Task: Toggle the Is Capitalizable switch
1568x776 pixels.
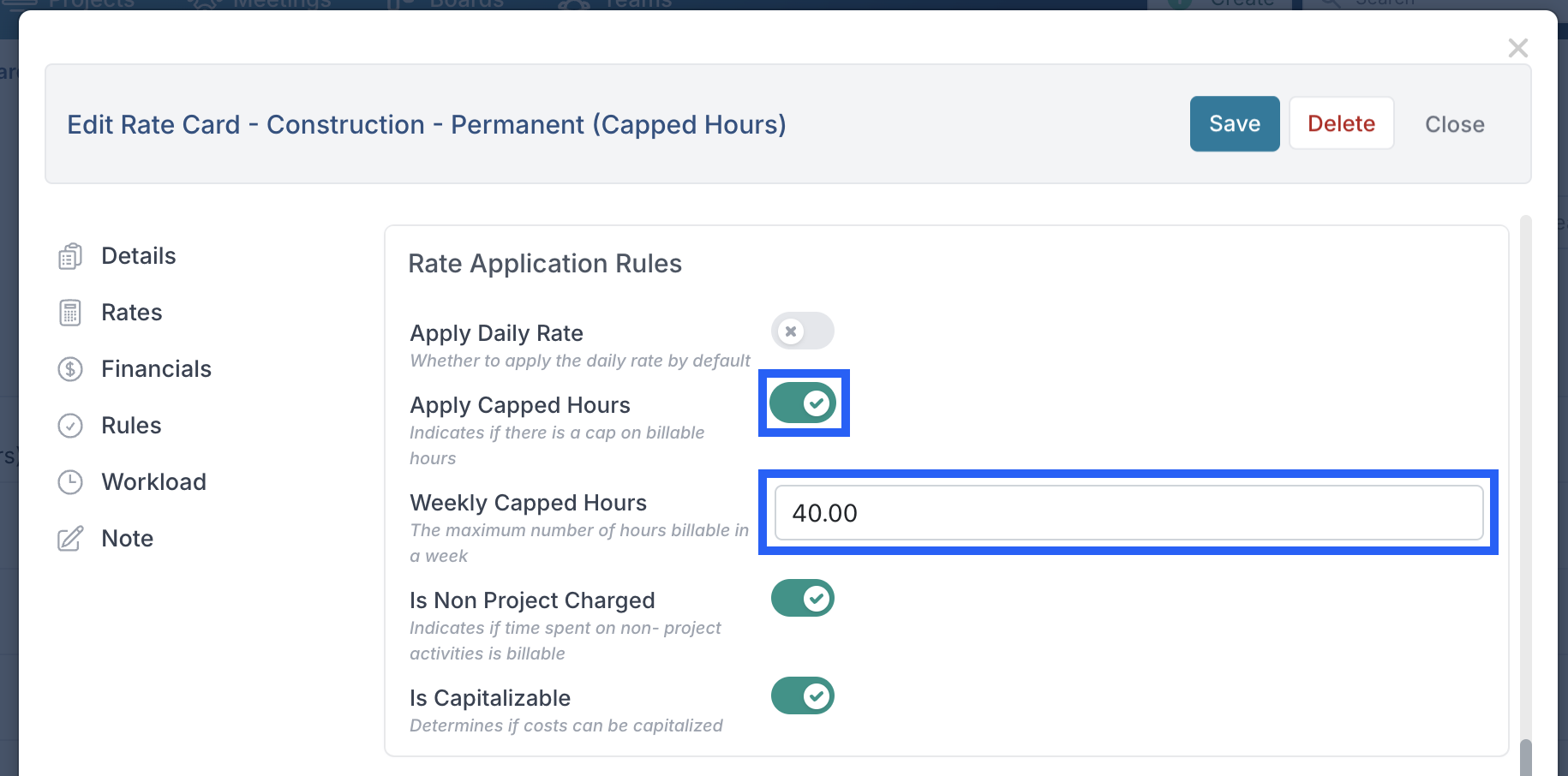Action: pos(803,695)
